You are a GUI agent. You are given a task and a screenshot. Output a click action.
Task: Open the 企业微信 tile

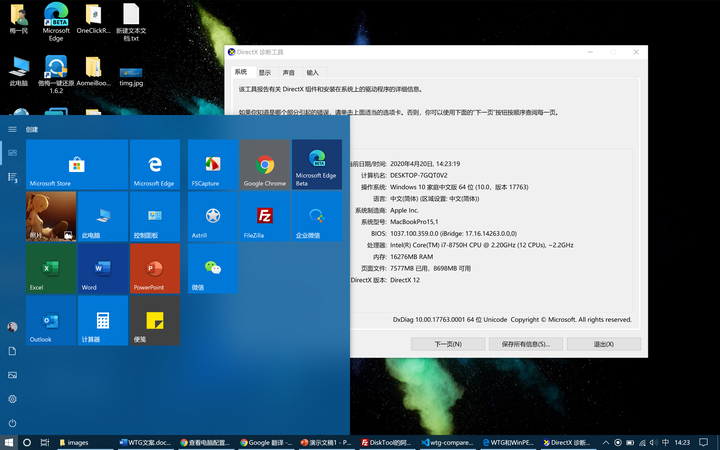pos(317,216)
